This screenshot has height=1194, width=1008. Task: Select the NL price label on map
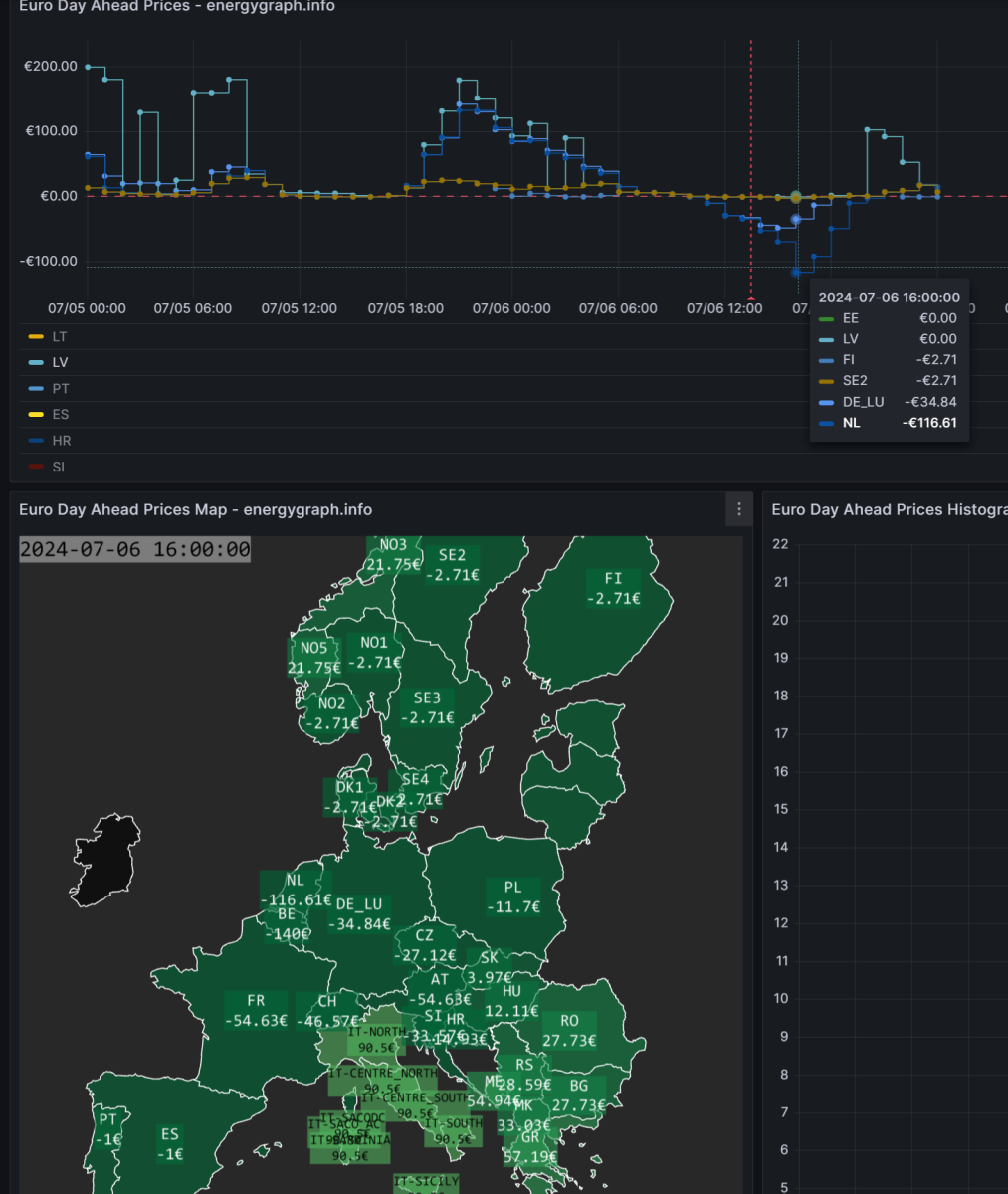(x=296, y=899)
